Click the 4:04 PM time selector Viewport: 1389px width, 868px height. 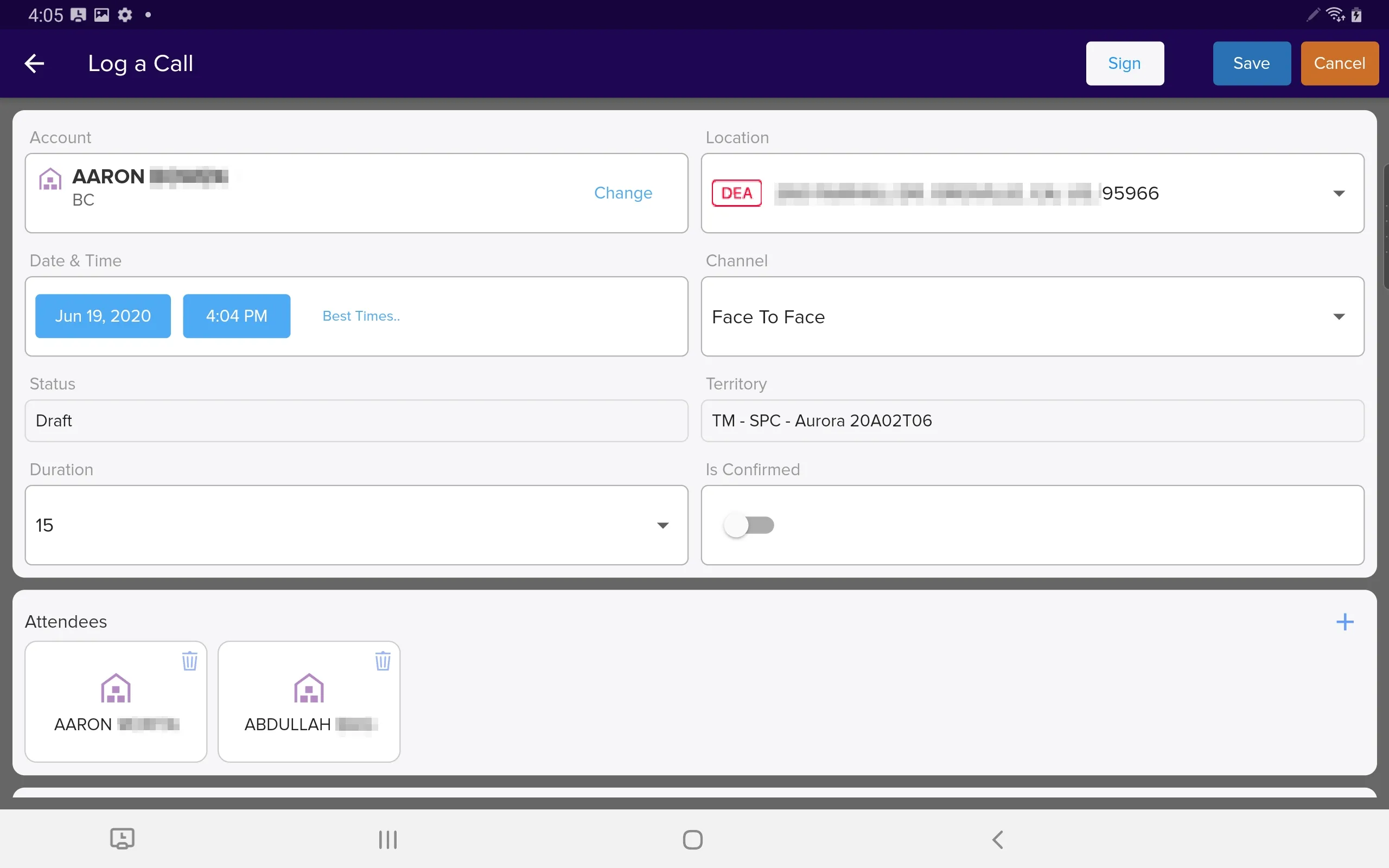[x=236, y=316]
